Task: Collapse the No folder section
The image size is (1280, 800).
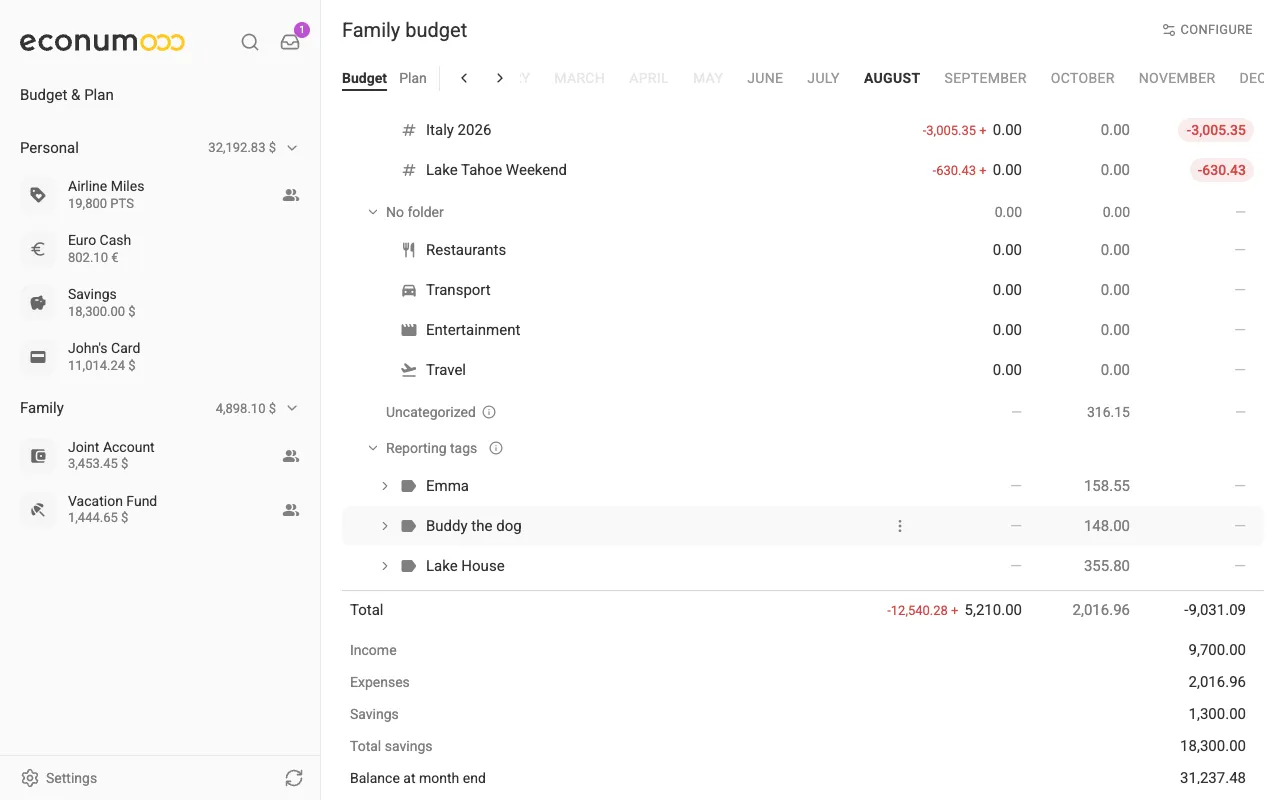Action: (373, 212)
